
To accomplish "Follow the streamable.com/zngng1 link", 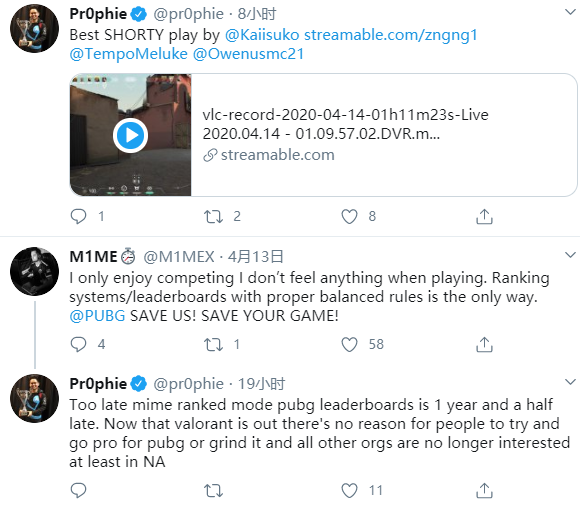I will point(391,35).
